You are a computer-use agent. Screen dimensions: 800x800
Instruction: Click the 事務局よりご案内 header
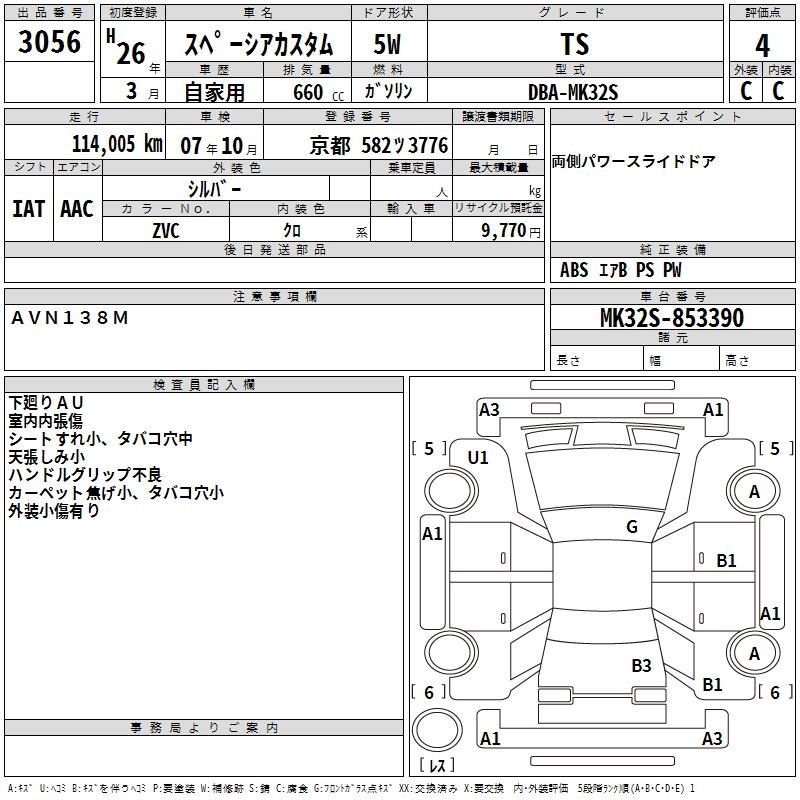(x=204, y=727)
